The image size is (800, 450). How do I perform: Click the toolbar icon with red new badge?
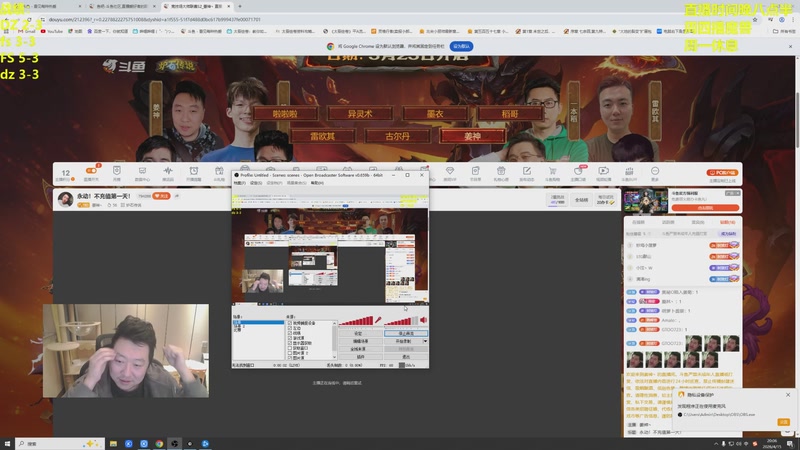pos(578,170)
